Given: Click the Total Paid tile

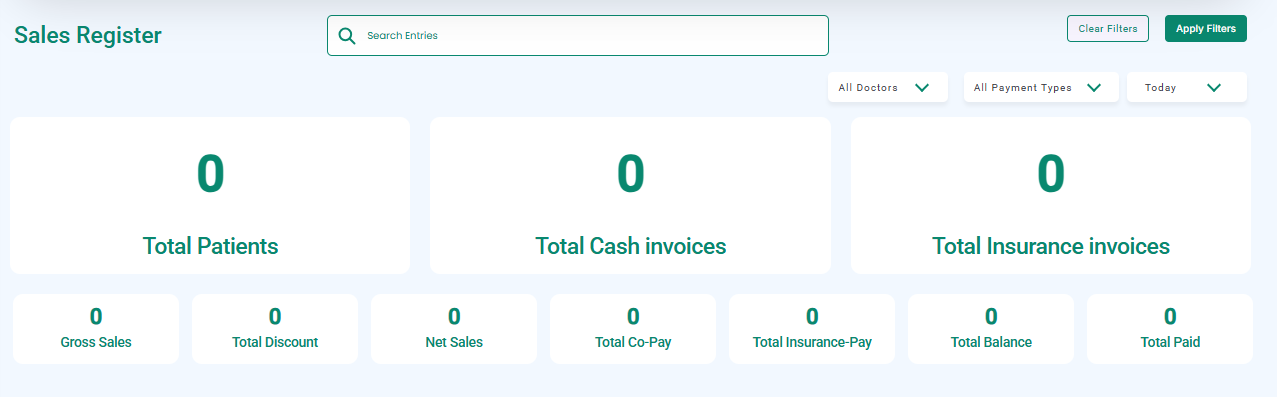Looking at the screenshot, I should pyautogui.click(x=1170, y=329).
